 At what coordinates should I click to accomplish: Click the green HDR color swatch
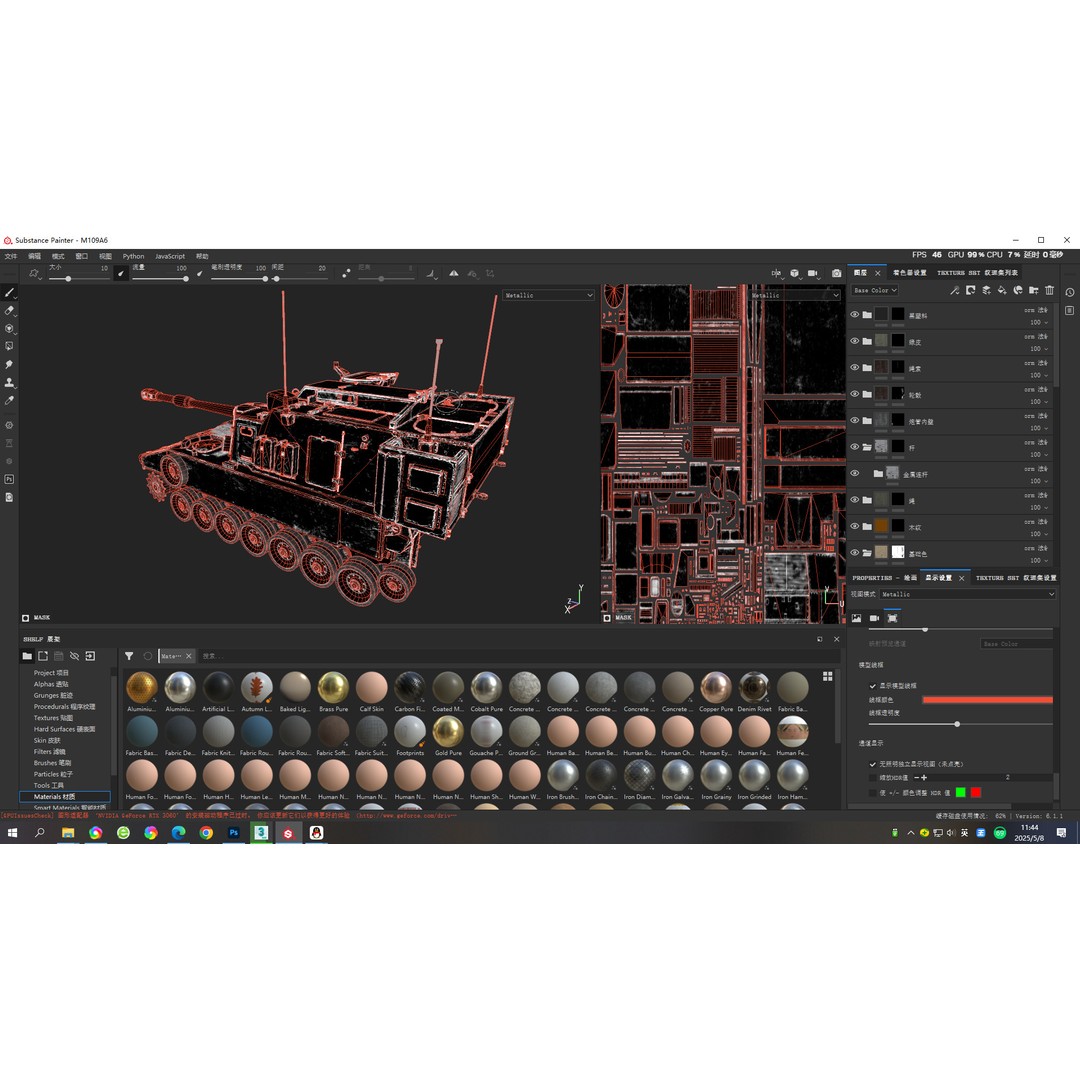(961, 793)
